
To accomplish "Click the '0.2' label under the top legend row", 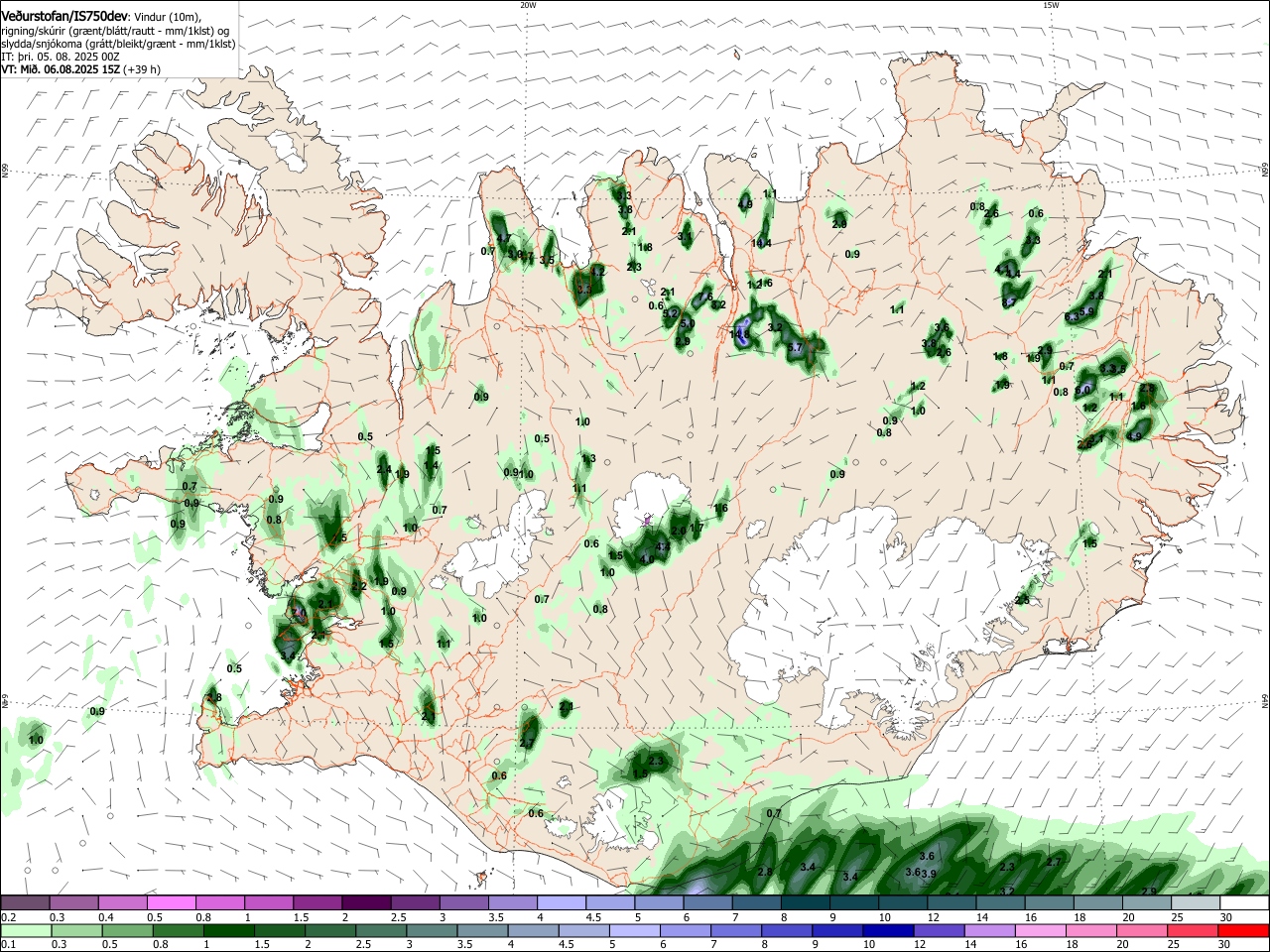I will pyautogui.click(x=7, y=917).
